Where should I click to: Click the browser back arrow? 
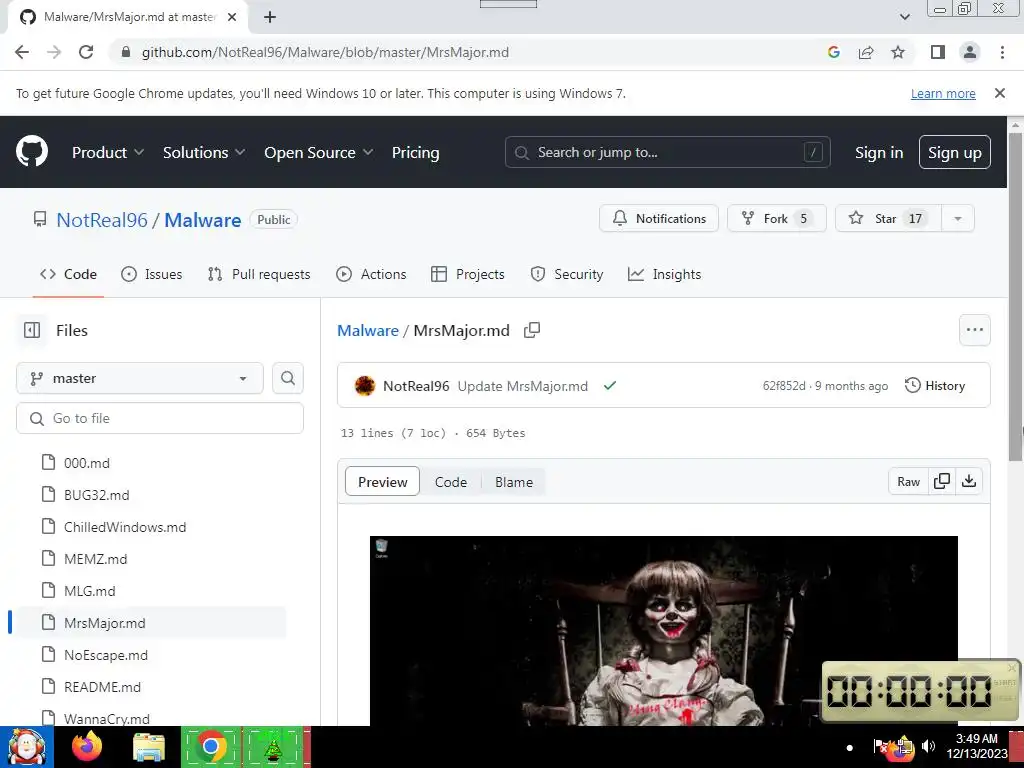click(22, 52)
